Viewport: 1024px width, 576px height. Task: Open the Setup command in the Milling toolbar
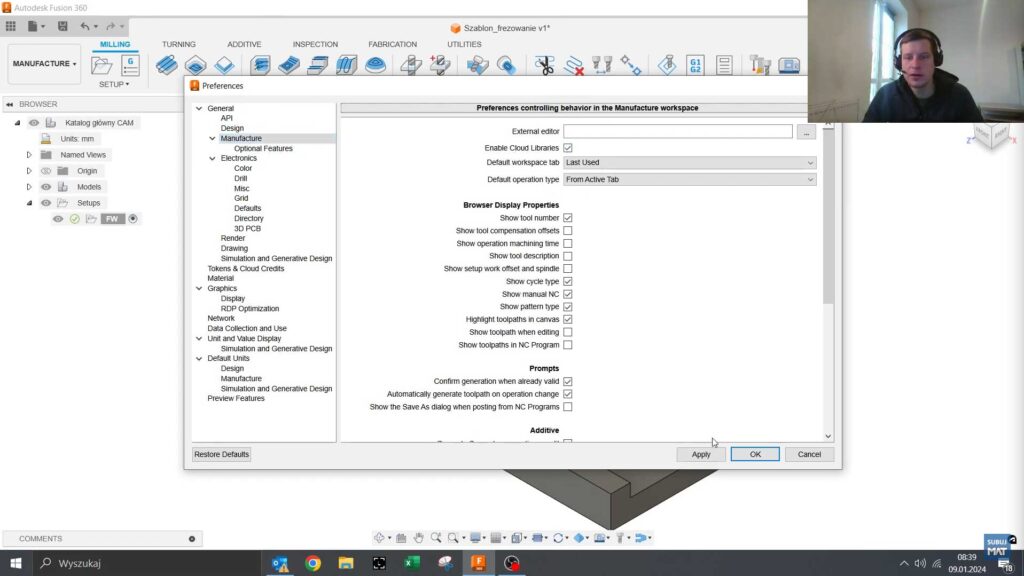tap(103, 63)
